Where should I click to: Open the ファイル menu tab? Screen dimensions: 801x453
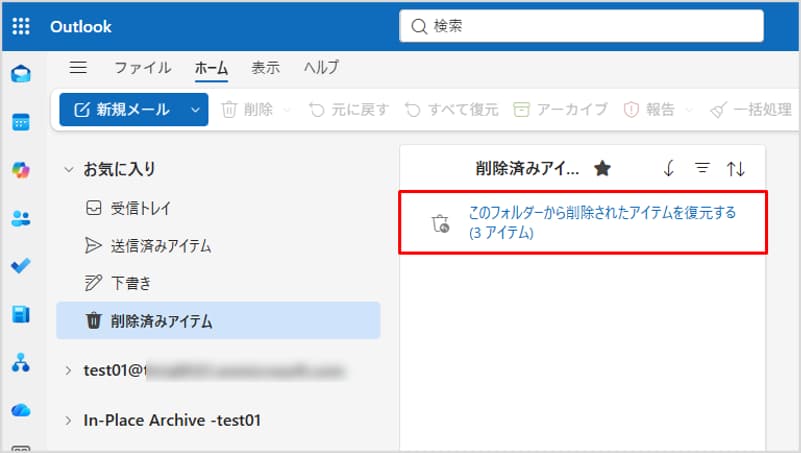coord(141,68)
